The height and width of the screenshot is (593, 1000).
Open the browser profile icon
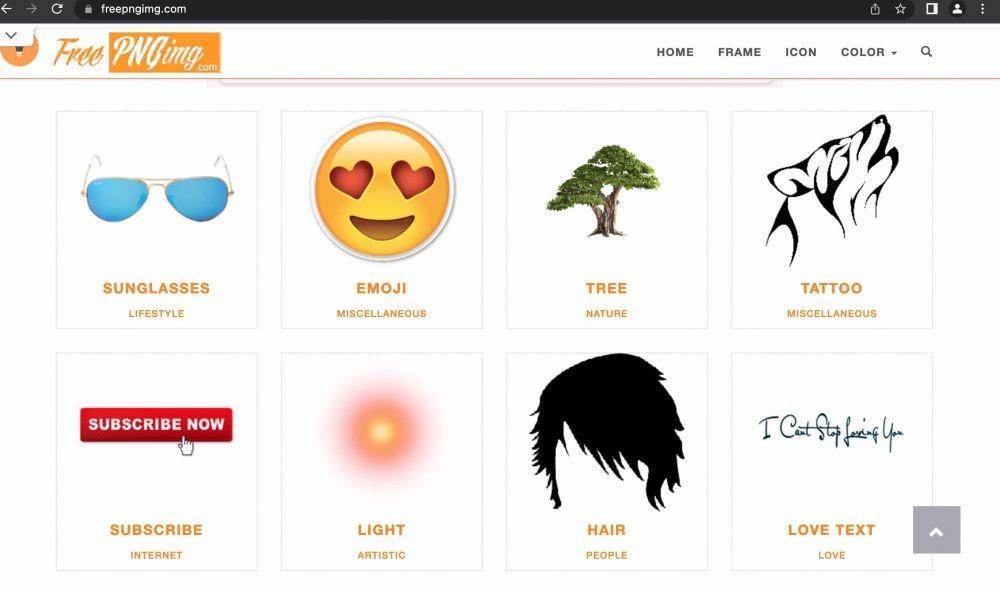click(x=957, y=9)
